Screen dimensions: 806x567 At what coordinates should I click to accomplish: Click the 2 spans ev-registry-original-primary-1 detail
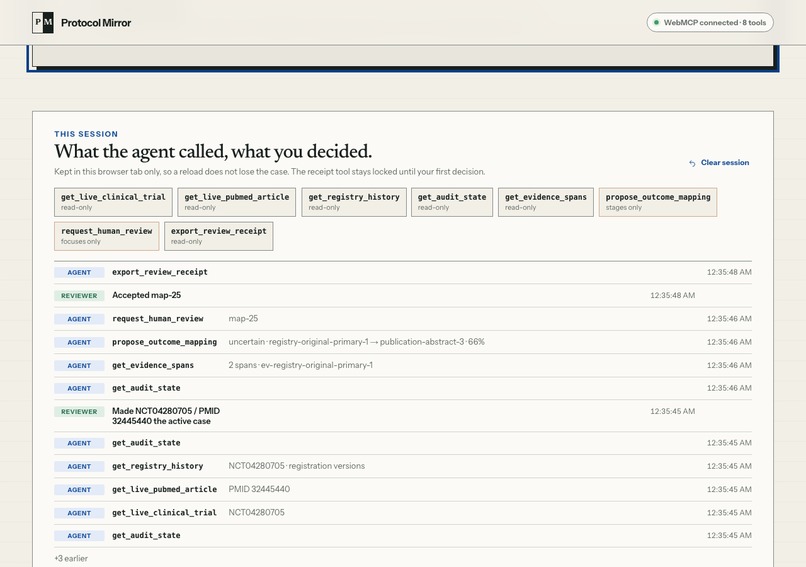[x=301, y=365]
